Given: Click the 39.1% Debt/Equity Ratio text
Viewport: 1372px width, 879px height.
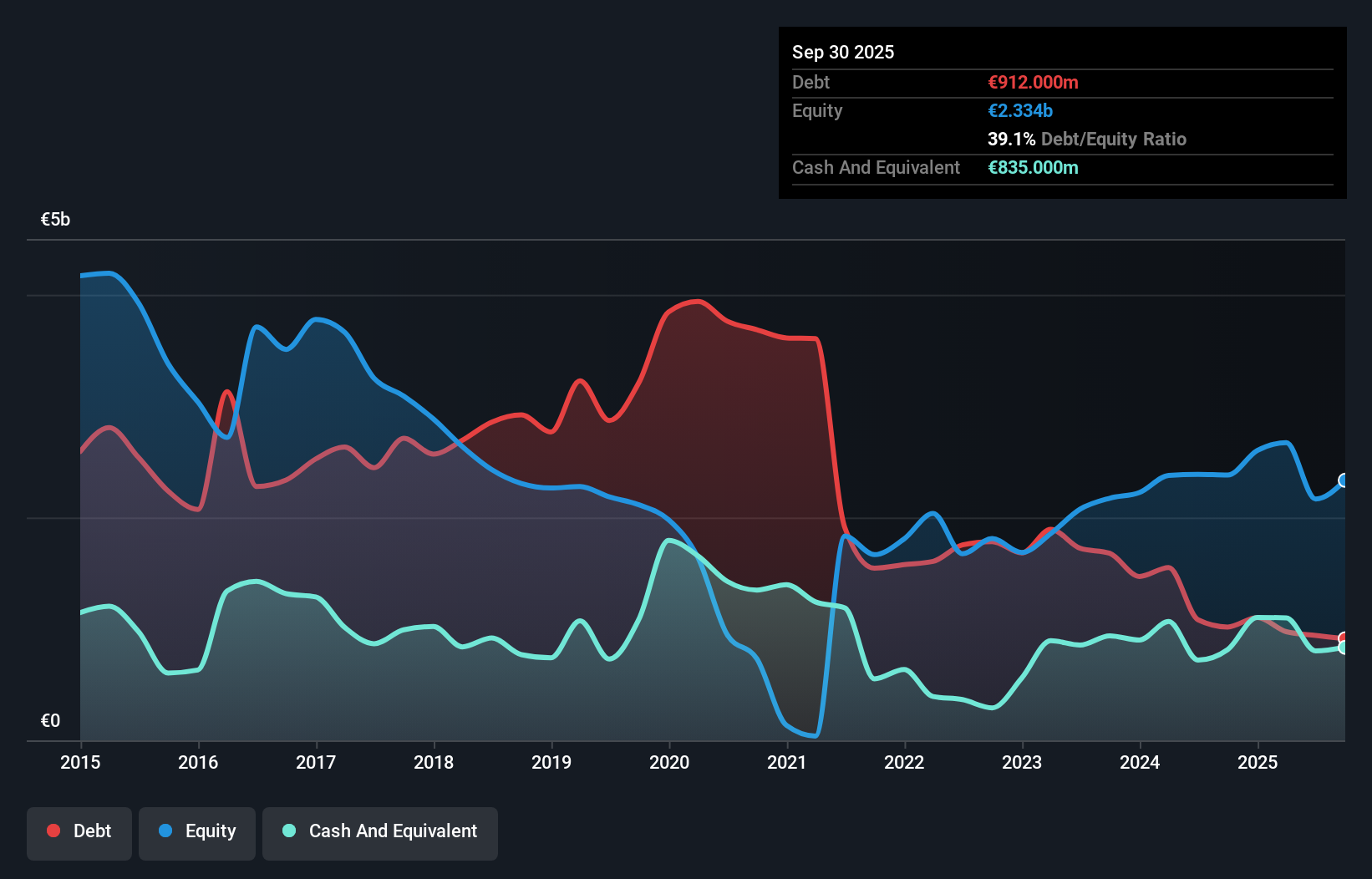Looking at the screenshot, I should [1087, 139].
